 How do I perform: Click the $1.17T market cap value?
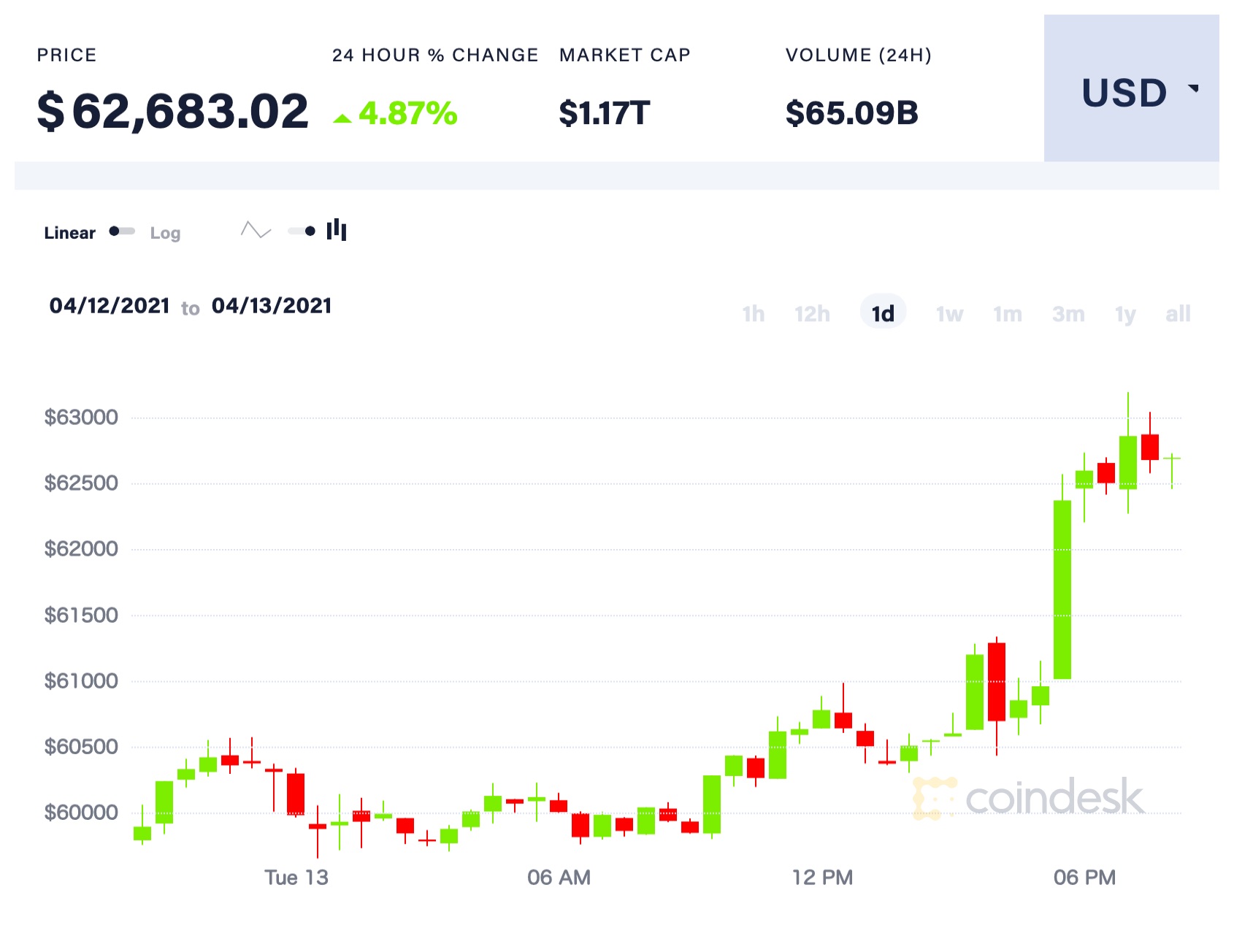tap(605, 113)
